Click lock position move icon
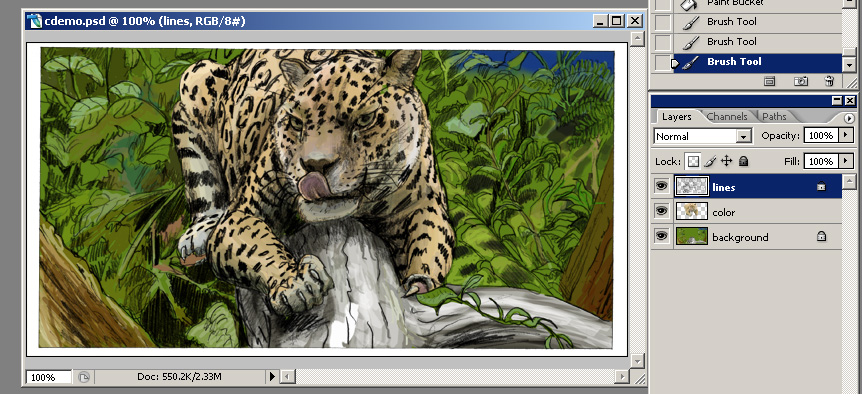This screenshot has width=862, height=394. (726, 161)
